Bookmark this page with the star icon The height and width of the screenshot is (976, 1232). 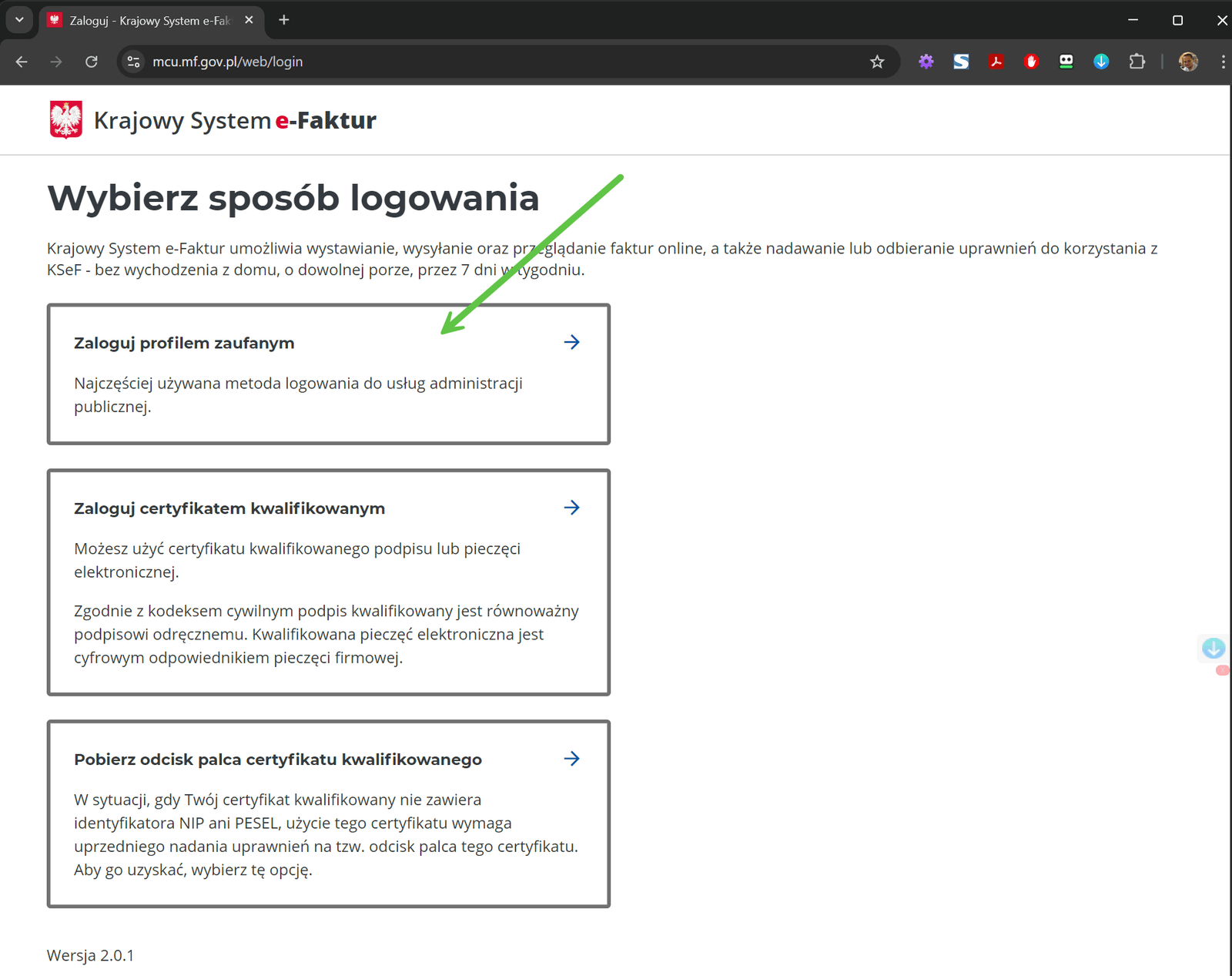pos(877,62)
